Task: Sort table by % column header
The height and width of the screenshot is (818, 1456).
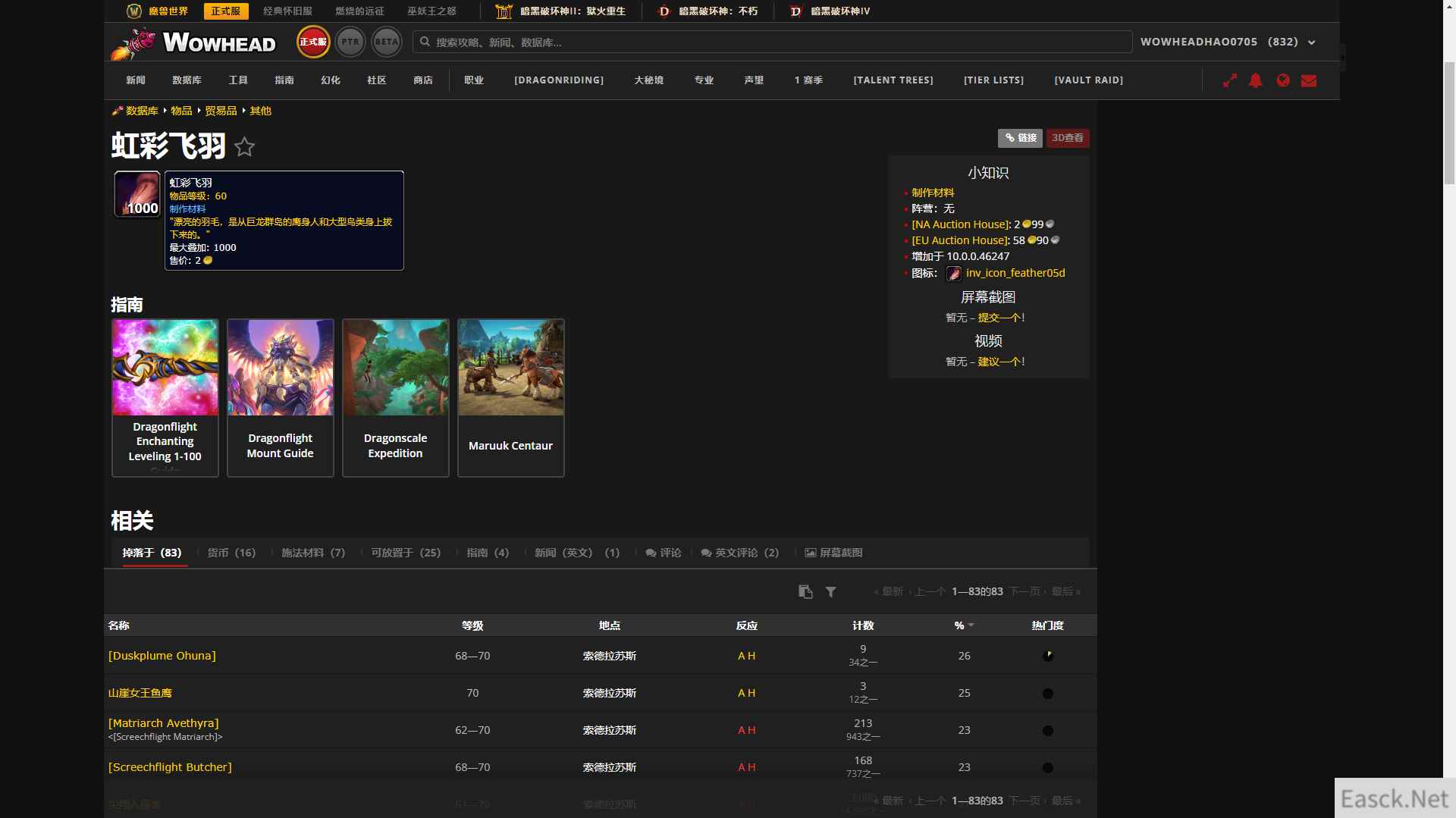Action: pyautogui.click(x=963, y=625)
